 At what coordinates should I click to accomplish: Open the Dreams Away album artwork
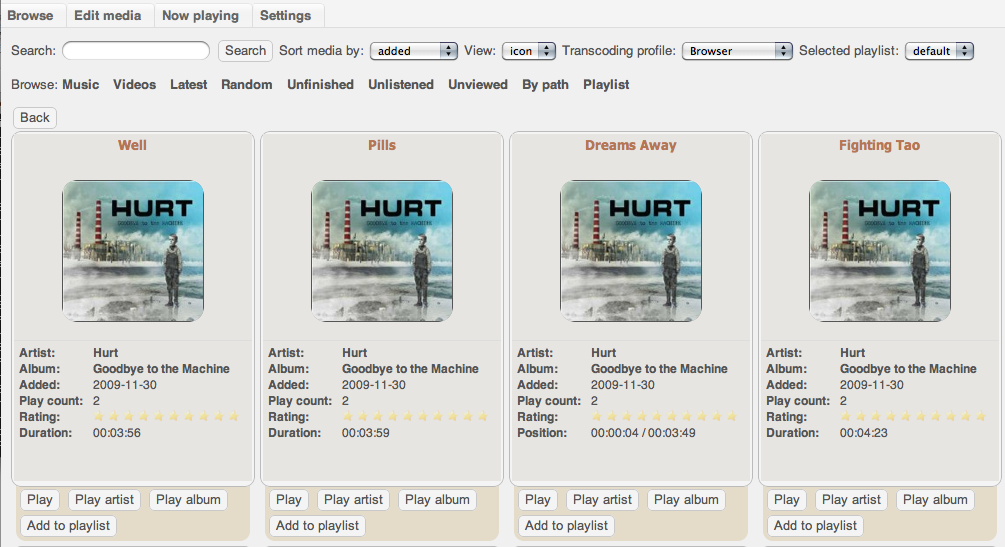[631, 251]
